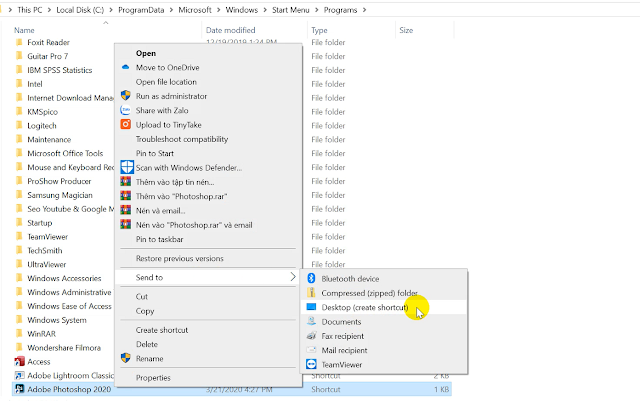Select the IBM SPSS Statistics folder
The width and height of the screenshot is (640, 401).
tap(60, 70)
